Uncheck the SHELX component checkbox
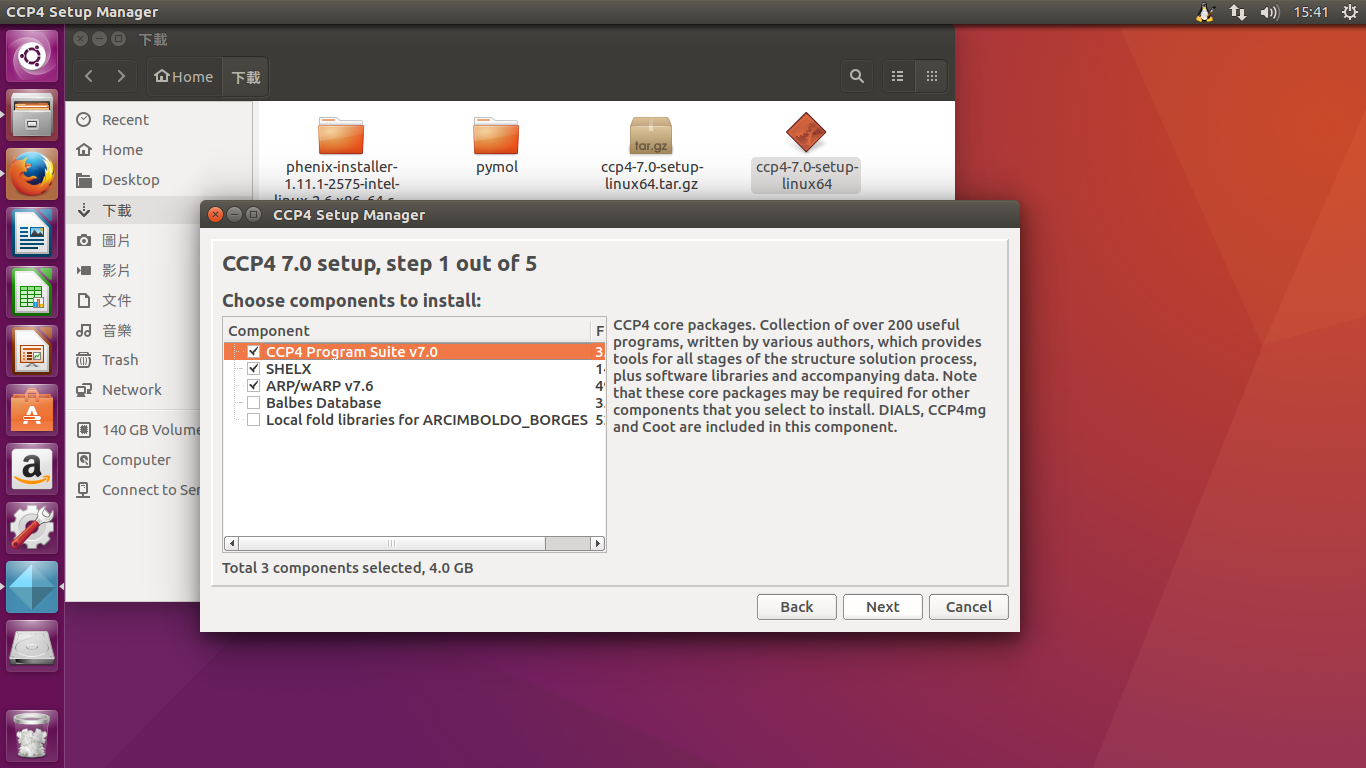The width and height of the screenshot is (1366, 768). (254, 369)
